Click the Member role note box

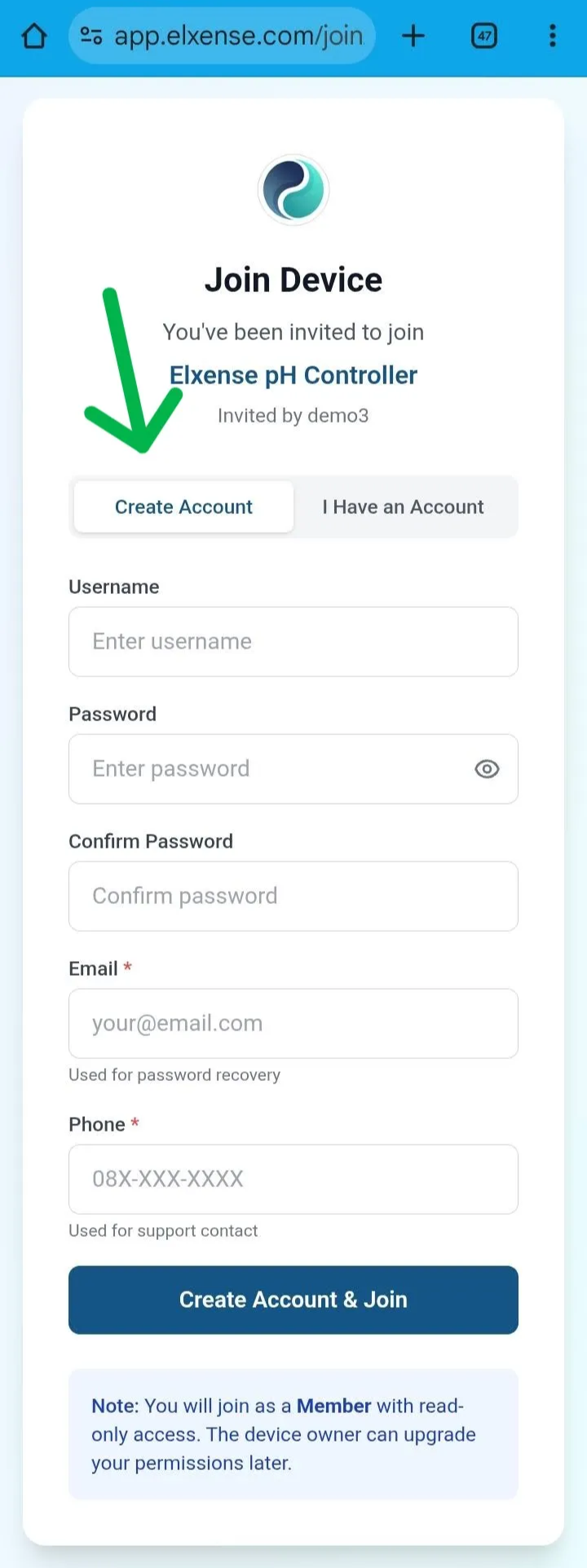pos(293,1434)
